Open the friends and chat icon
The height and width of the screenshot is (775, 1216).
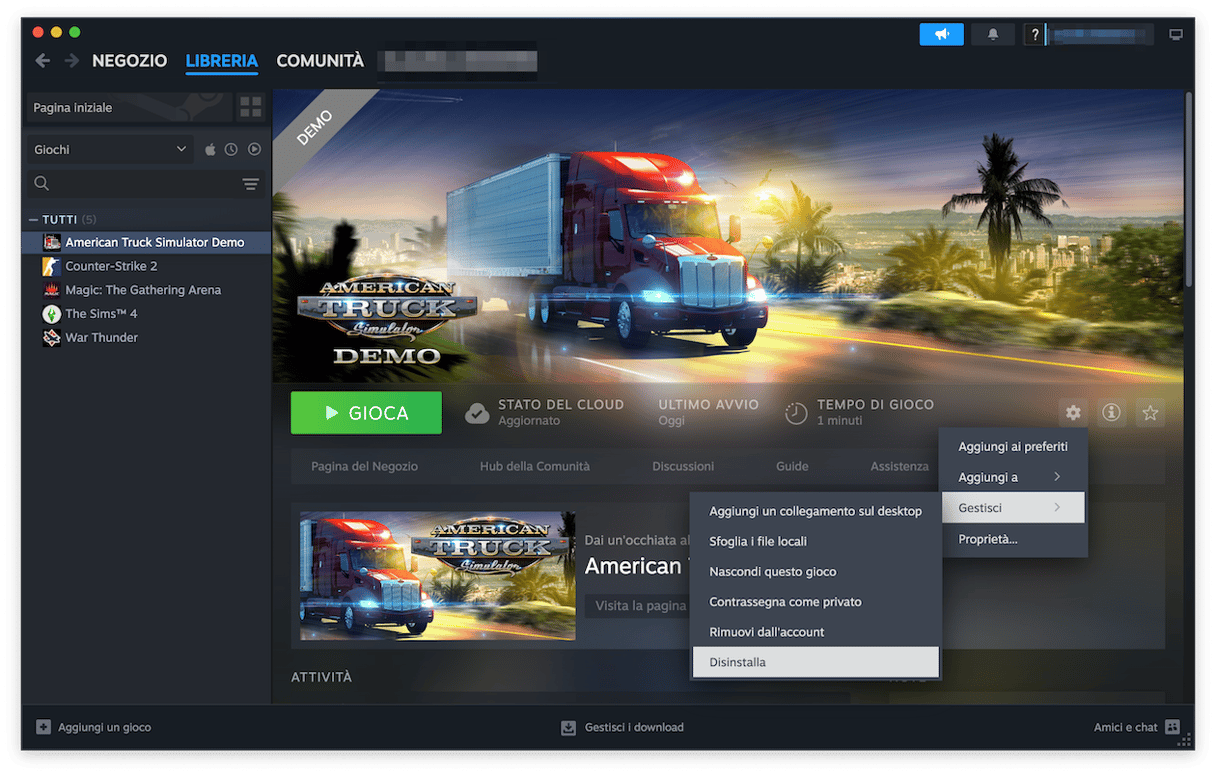tap(1172, 727)
